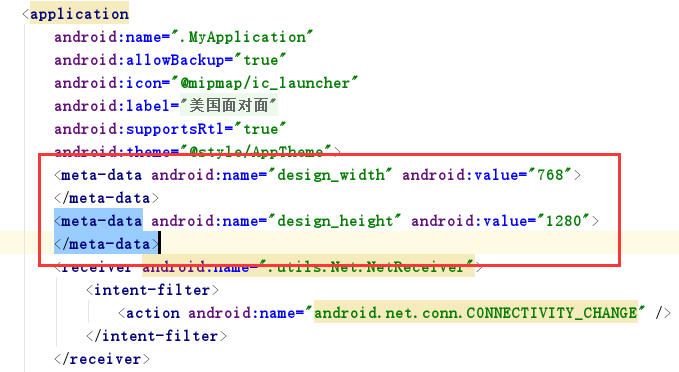Click the android:allowBackup attribute

tap(139, 60)
